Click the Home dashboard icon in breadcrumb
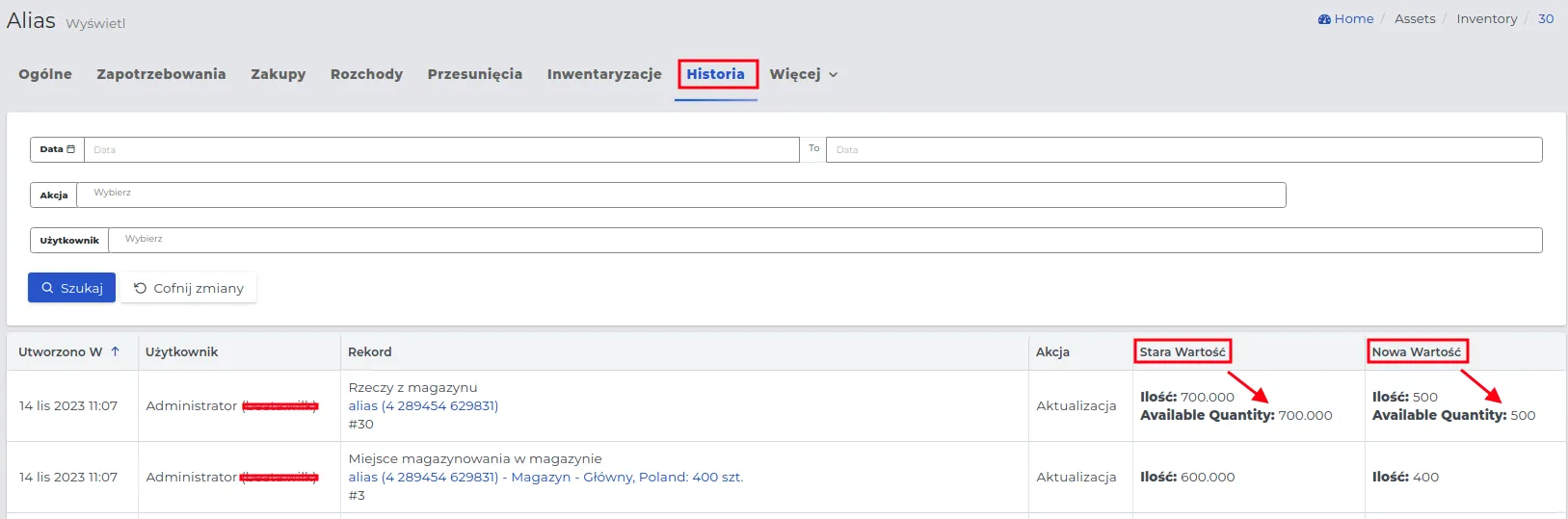 (1324, 19)
